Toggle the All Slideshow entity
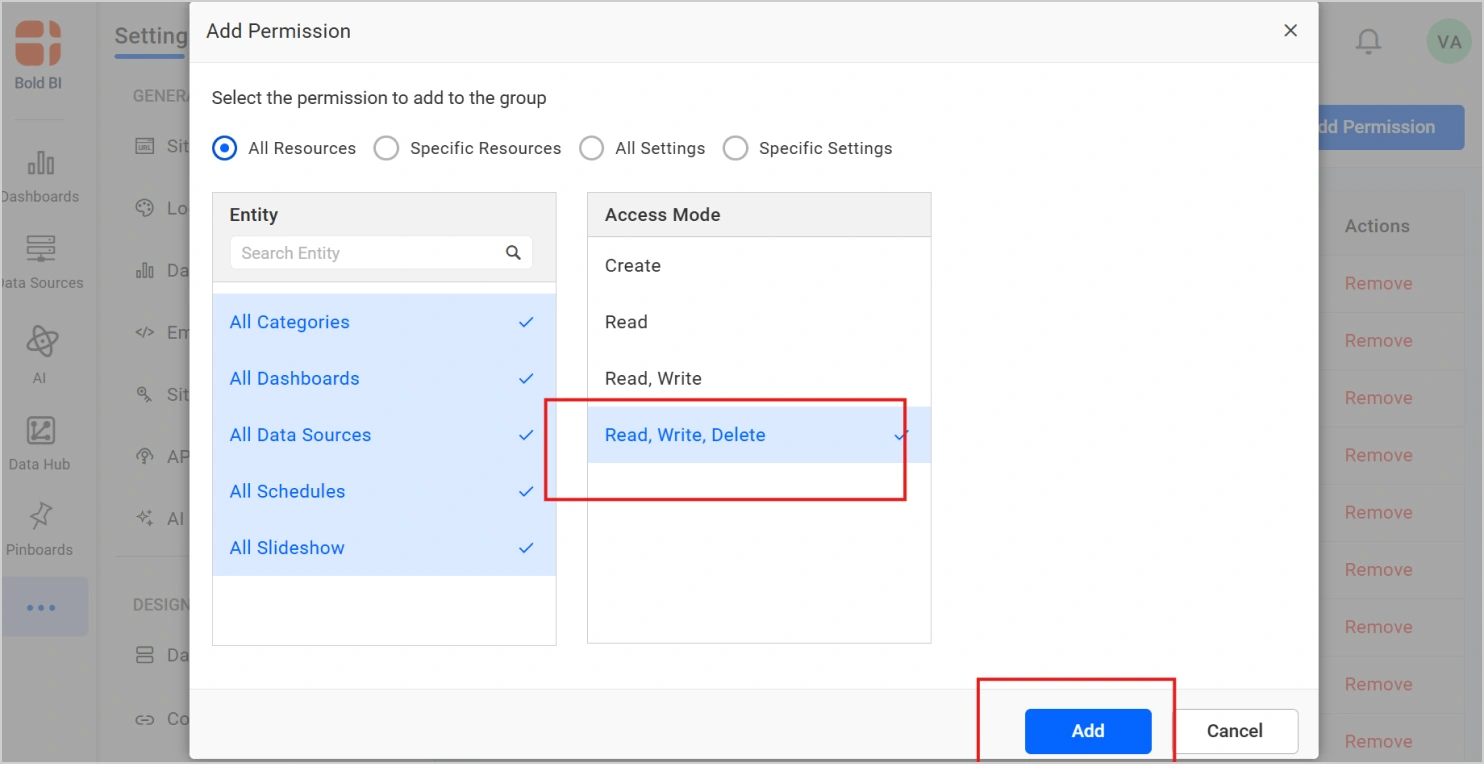Viewport: 1484px width, 764px height. coord(384,548)
